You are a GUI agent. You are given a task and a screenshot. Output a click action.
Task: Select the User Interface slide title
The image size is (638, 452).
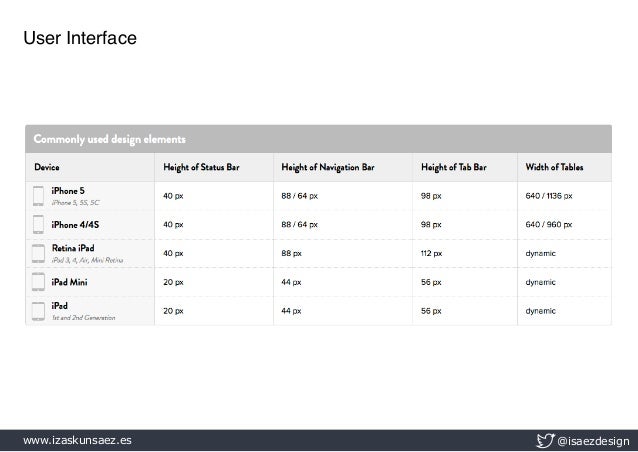pos(80,39)
